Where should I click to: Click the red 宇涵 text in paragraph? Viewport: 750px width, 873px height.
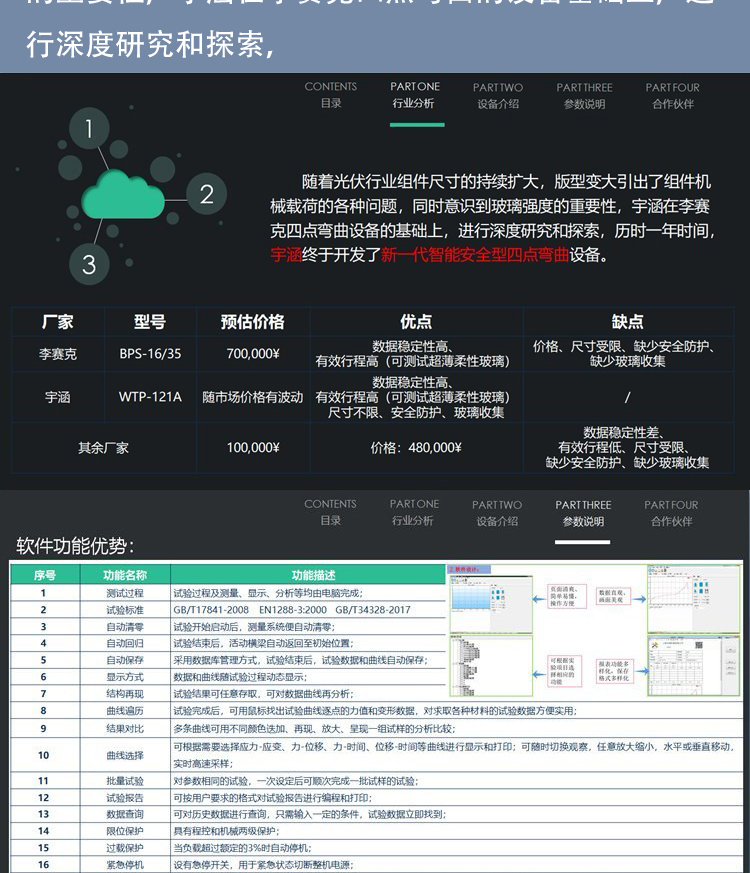click(x=286, y=255)
